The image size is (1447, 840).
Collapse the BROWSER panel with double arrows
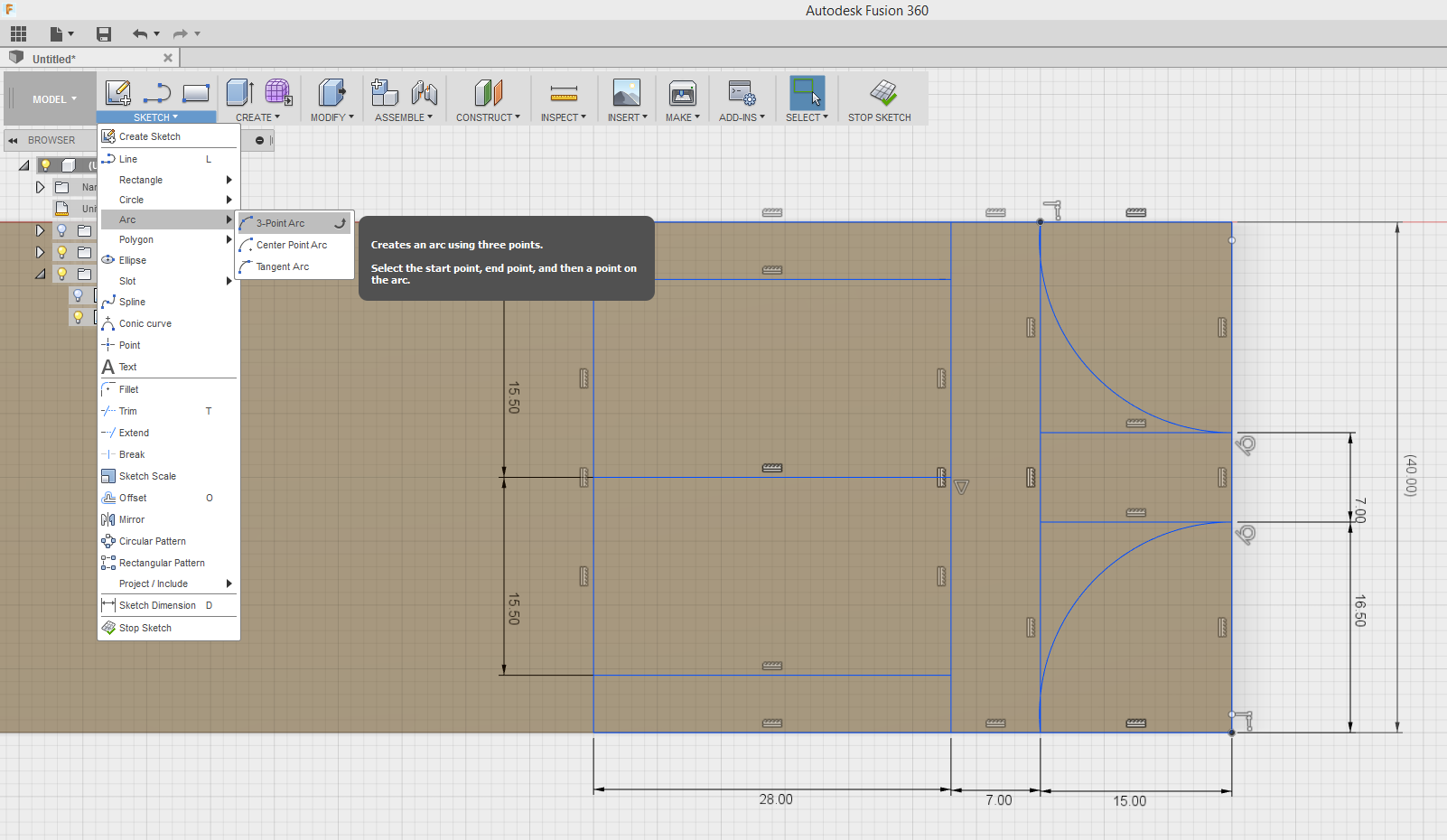(13, 140)
